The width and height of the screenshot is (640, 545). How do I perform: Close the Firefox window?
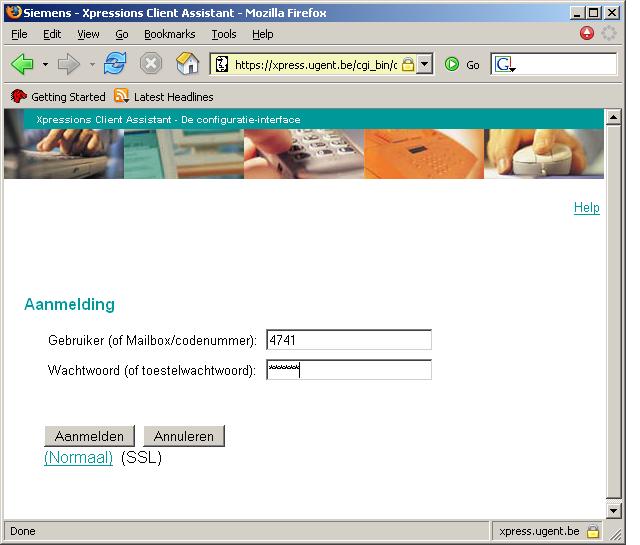tap(612, 13)
